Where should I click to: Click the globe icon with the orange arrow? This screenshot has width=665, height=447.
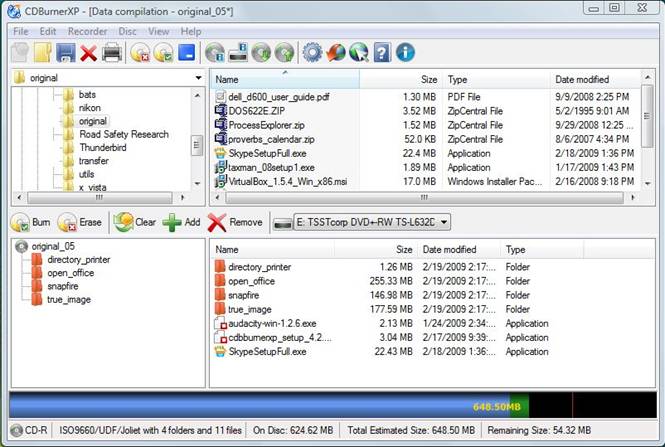(x=336, y=53)
